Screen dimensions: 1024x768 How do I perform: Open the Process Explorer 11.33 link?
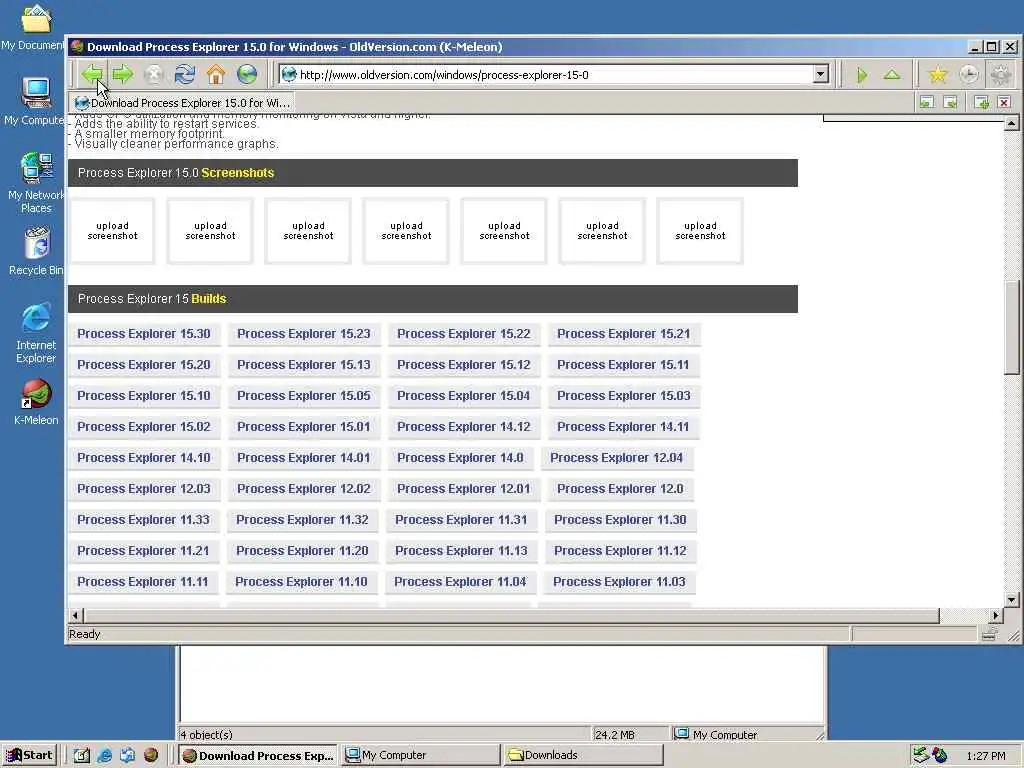pyautogui.click(x=143, y=520)
